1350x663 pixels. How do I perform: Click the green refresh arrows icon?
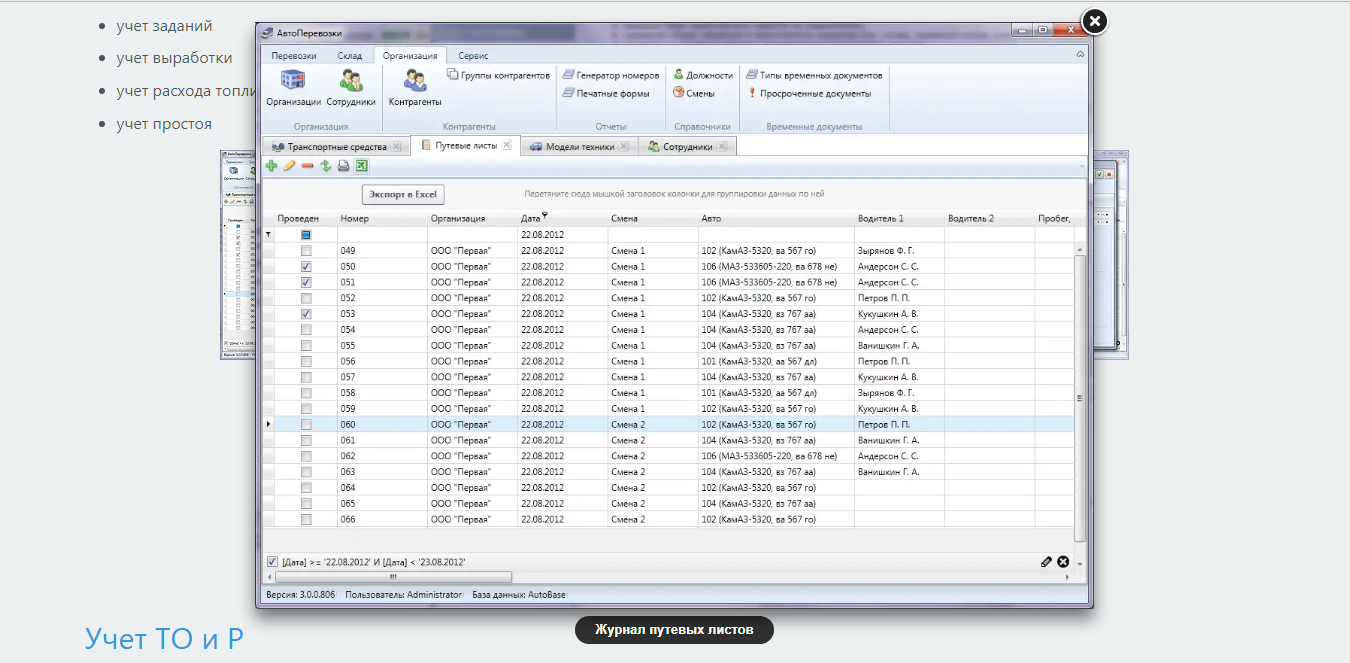coord(325,166)
